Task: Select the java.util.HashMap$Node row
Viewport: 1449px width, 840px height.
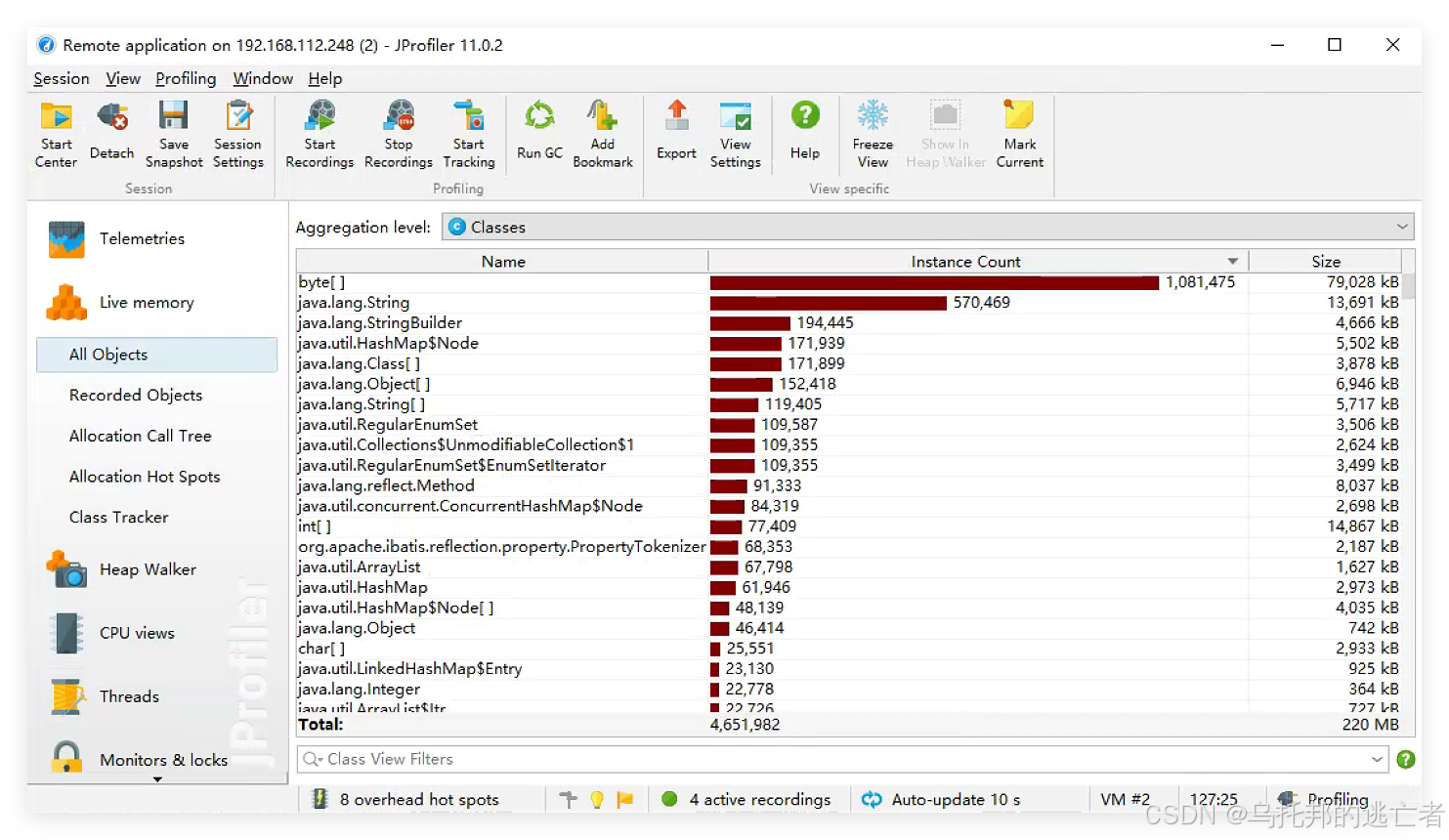Action: [849, 344]
